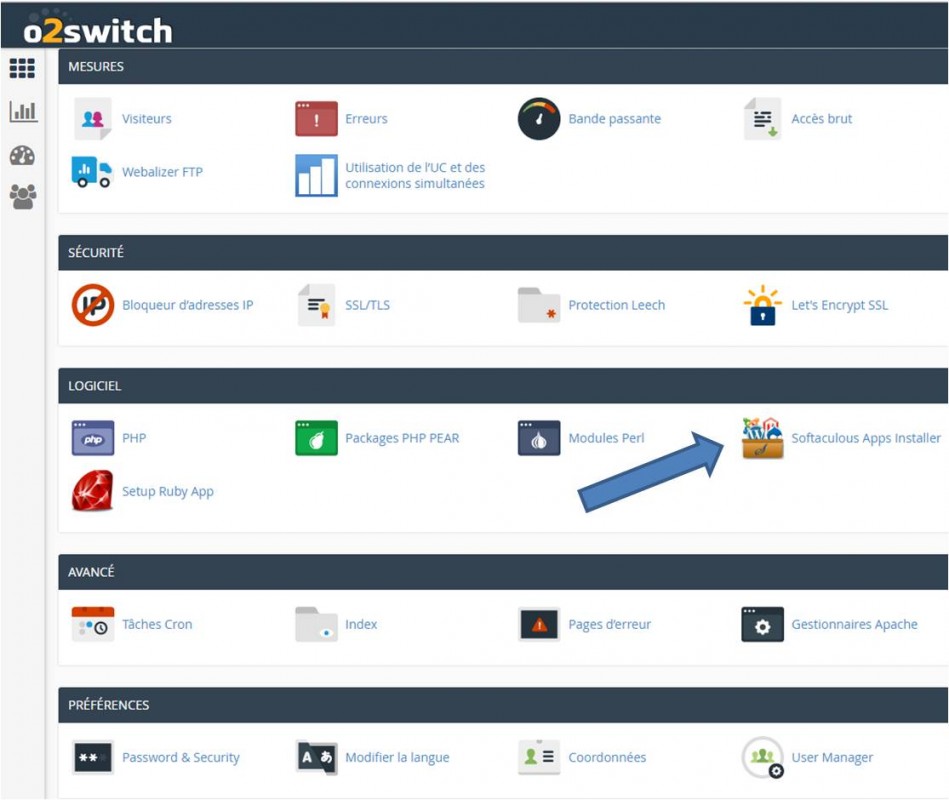Open the Gestionnaires Apache gear icon
Viewport: 949px width, 800px height.
[763, 624]
